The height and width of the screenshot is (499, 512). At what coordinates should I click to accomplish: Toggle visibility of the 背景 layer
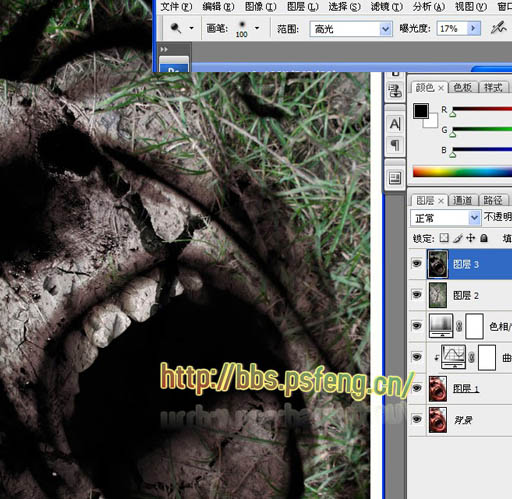click(417, 419)
